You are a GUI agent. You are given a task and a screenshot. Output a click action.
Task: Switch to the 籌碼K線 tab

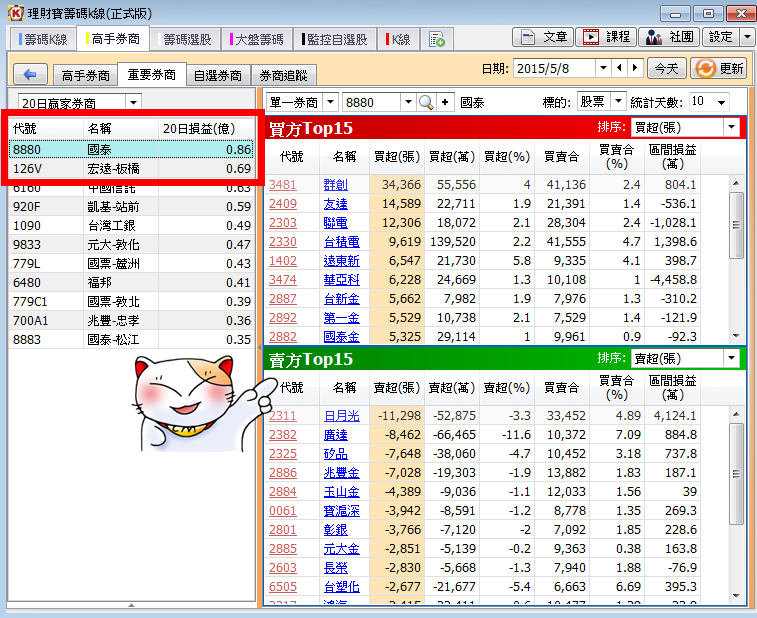click(x=42, y=39)
